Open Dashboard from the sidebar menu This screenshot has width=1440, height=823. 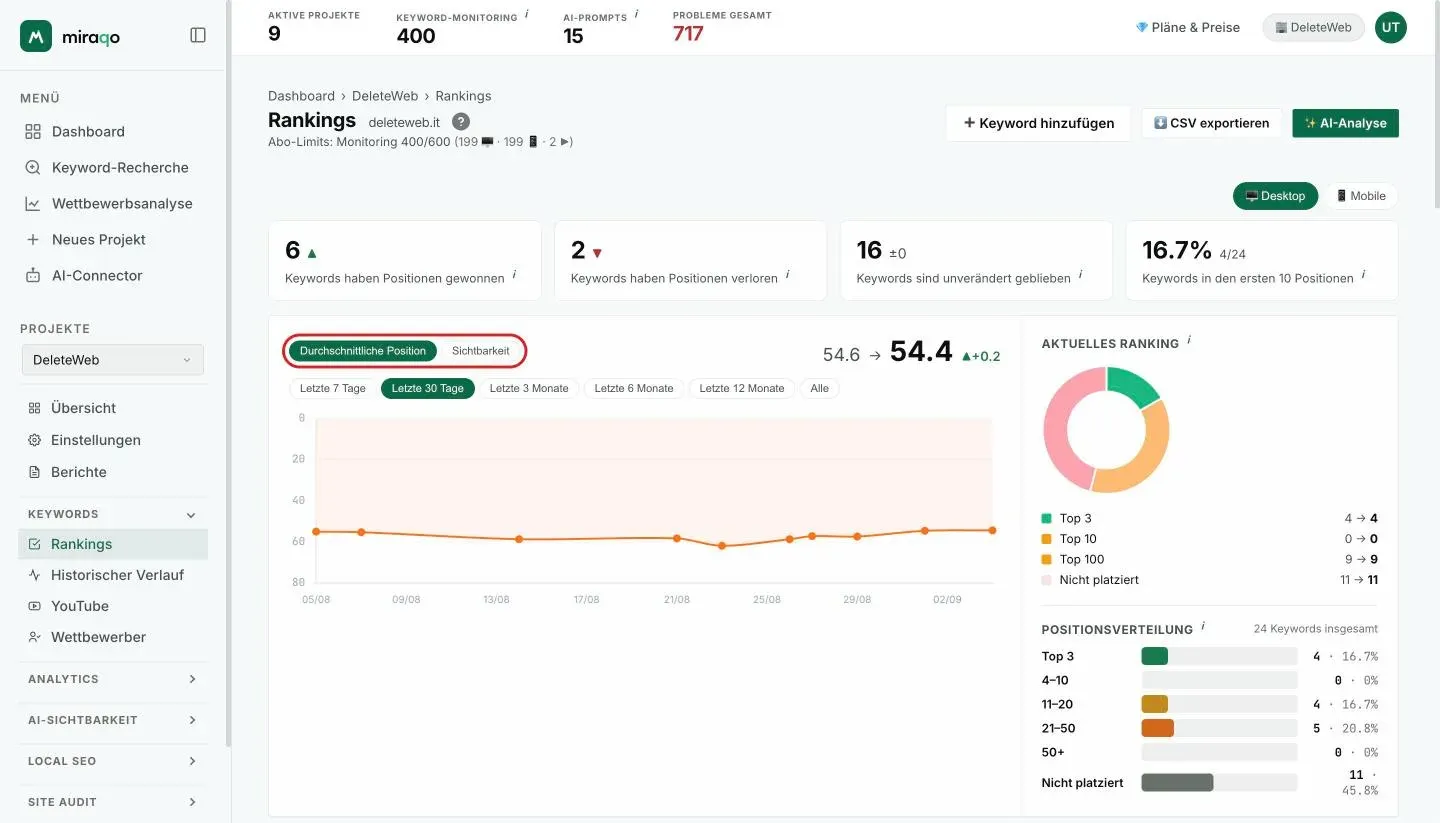[88, 131]
